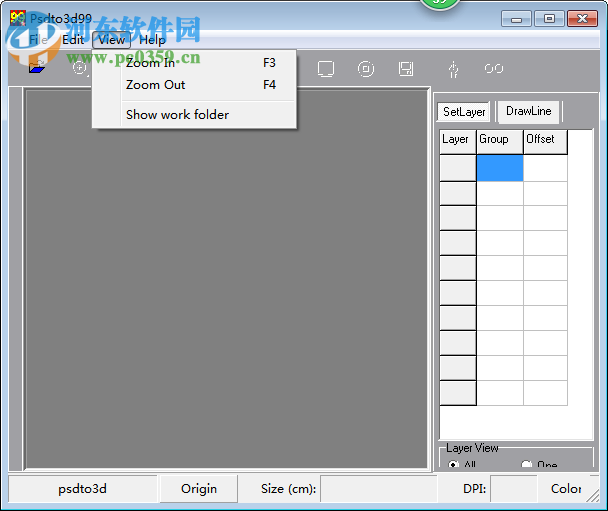This screenshot has width=608, height=511.
Task: Switch to the DrawLine tab
Action: coord(529,111)
